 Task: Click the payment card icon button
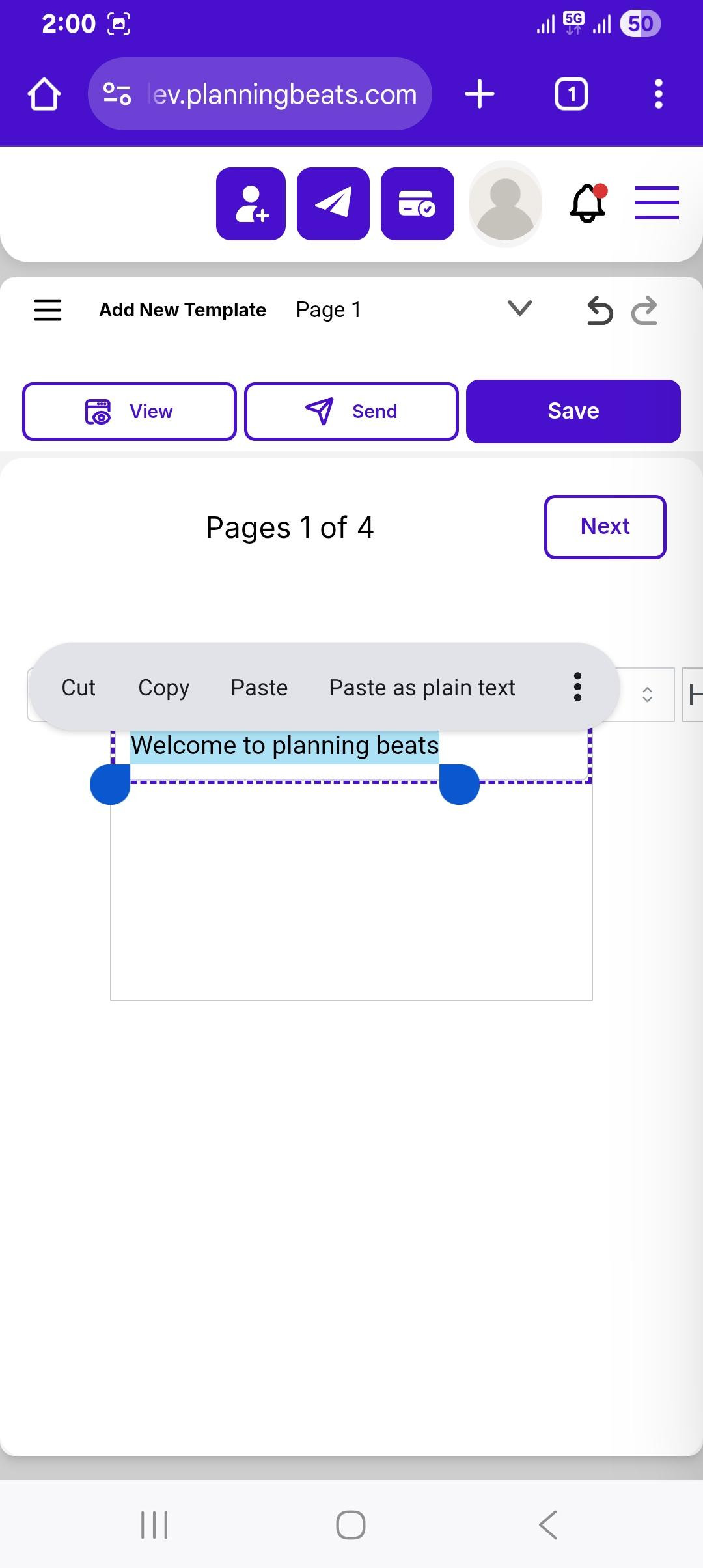[x=417, y=204]
